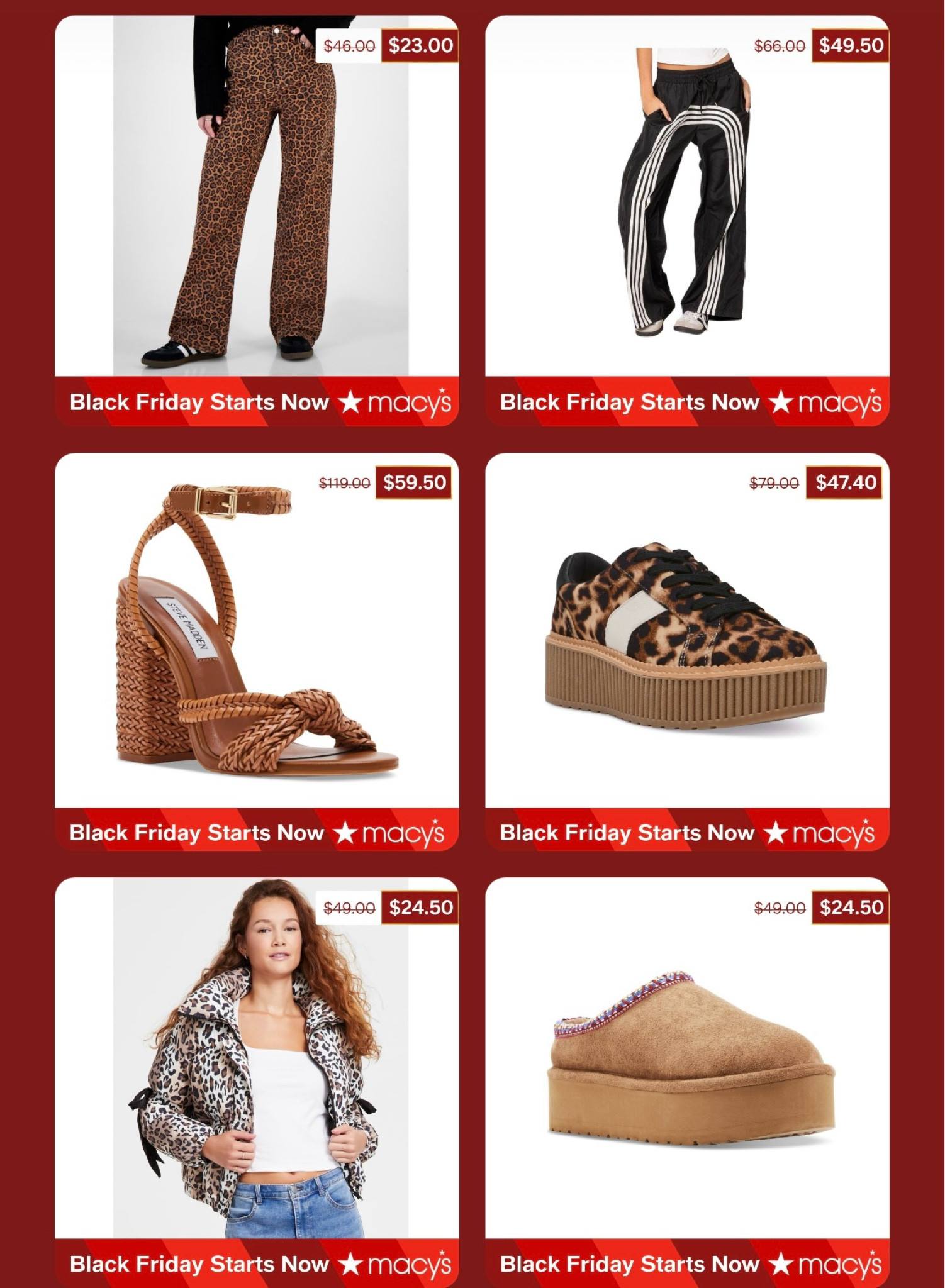
Task: Click Macy's star logo under braided sandal
Action: (x=389, y=833)
